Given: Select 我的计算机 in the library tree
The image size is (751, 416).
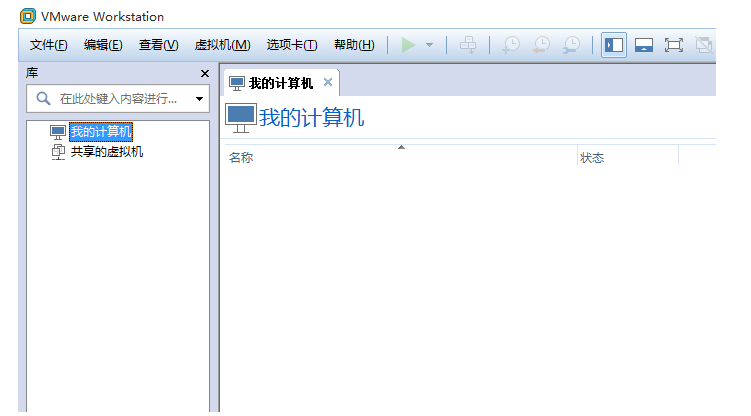Looking at the screenshot, I should pos(101,131).
